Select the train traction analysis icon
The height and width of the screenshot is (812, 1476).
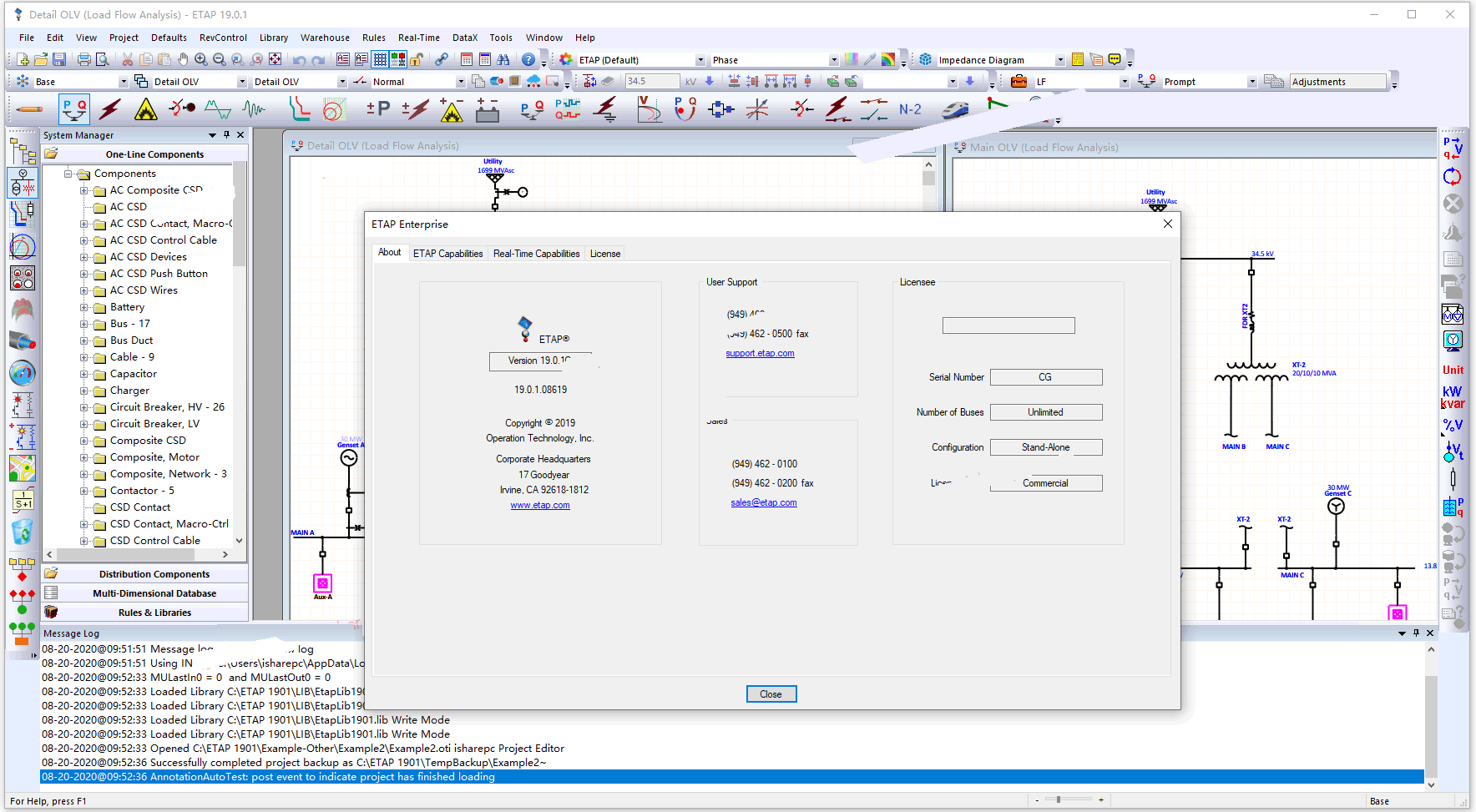point(954,109)
